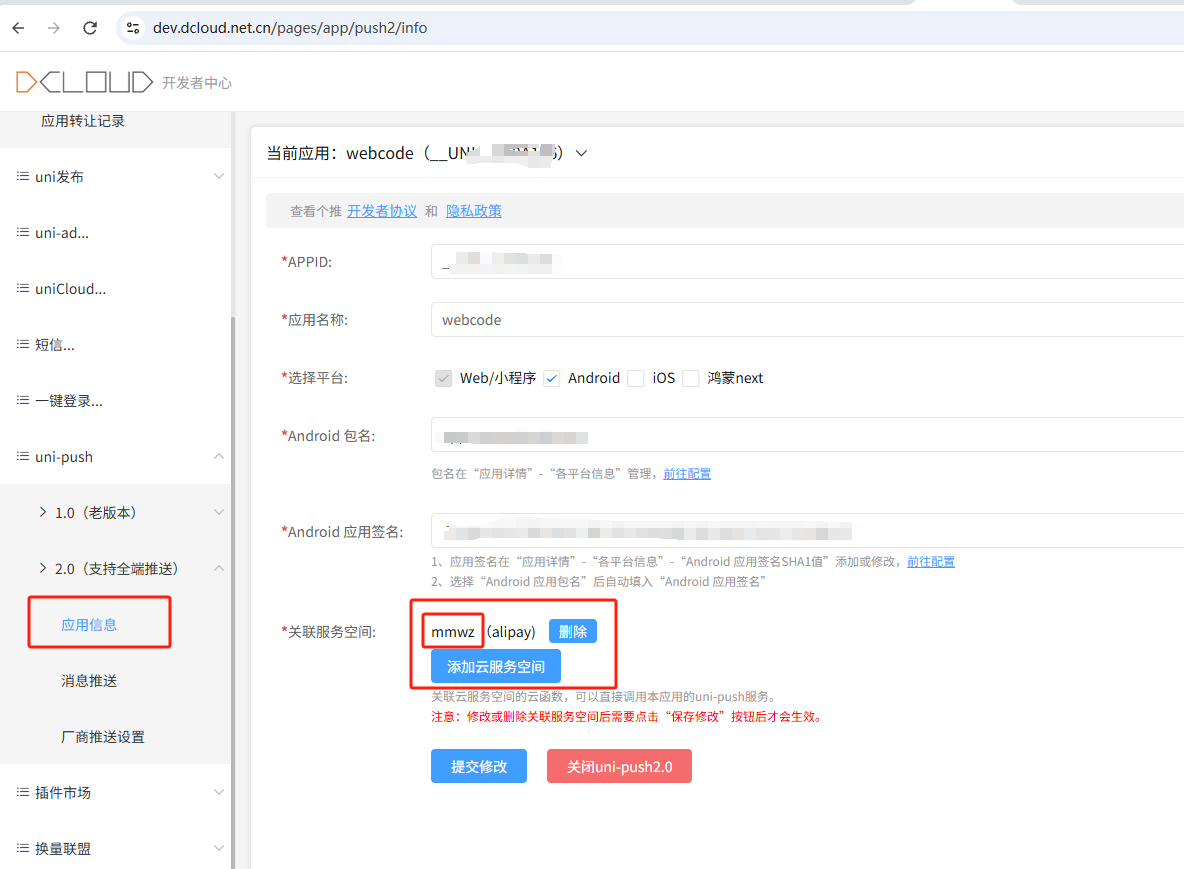This screenshot has height=869, width=1184.
Task: Enable the iOS platform checkbox
Action: [x=635, y=378]
